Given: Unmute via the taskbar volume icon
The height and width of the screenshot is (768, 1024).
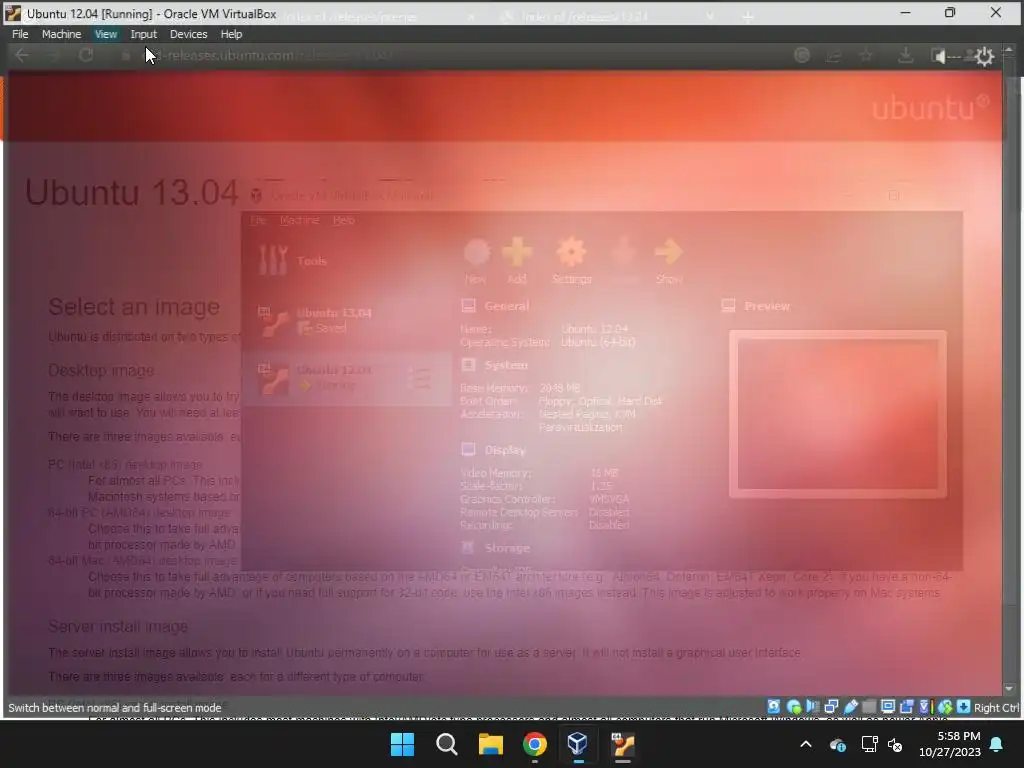Looking at the screenshot, I should (x=895, y=744).
